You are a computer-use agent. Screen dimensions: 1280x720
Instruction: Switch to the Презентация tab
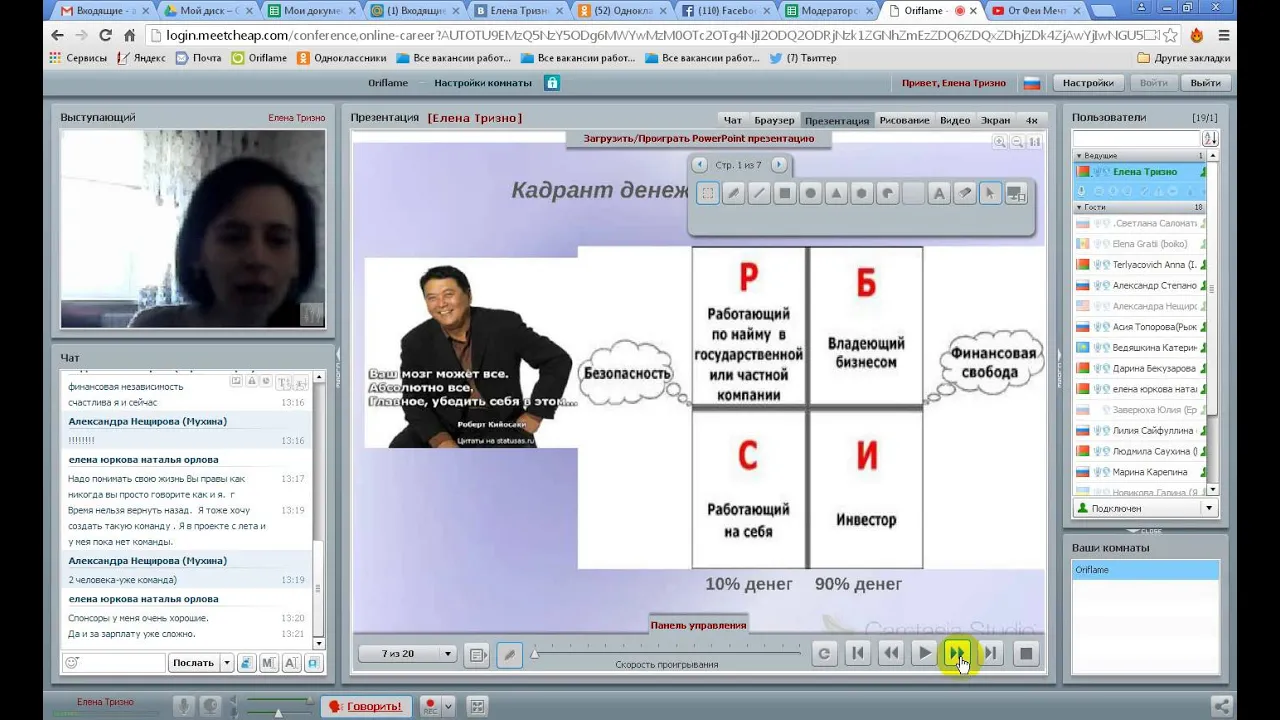click(837, 120)
